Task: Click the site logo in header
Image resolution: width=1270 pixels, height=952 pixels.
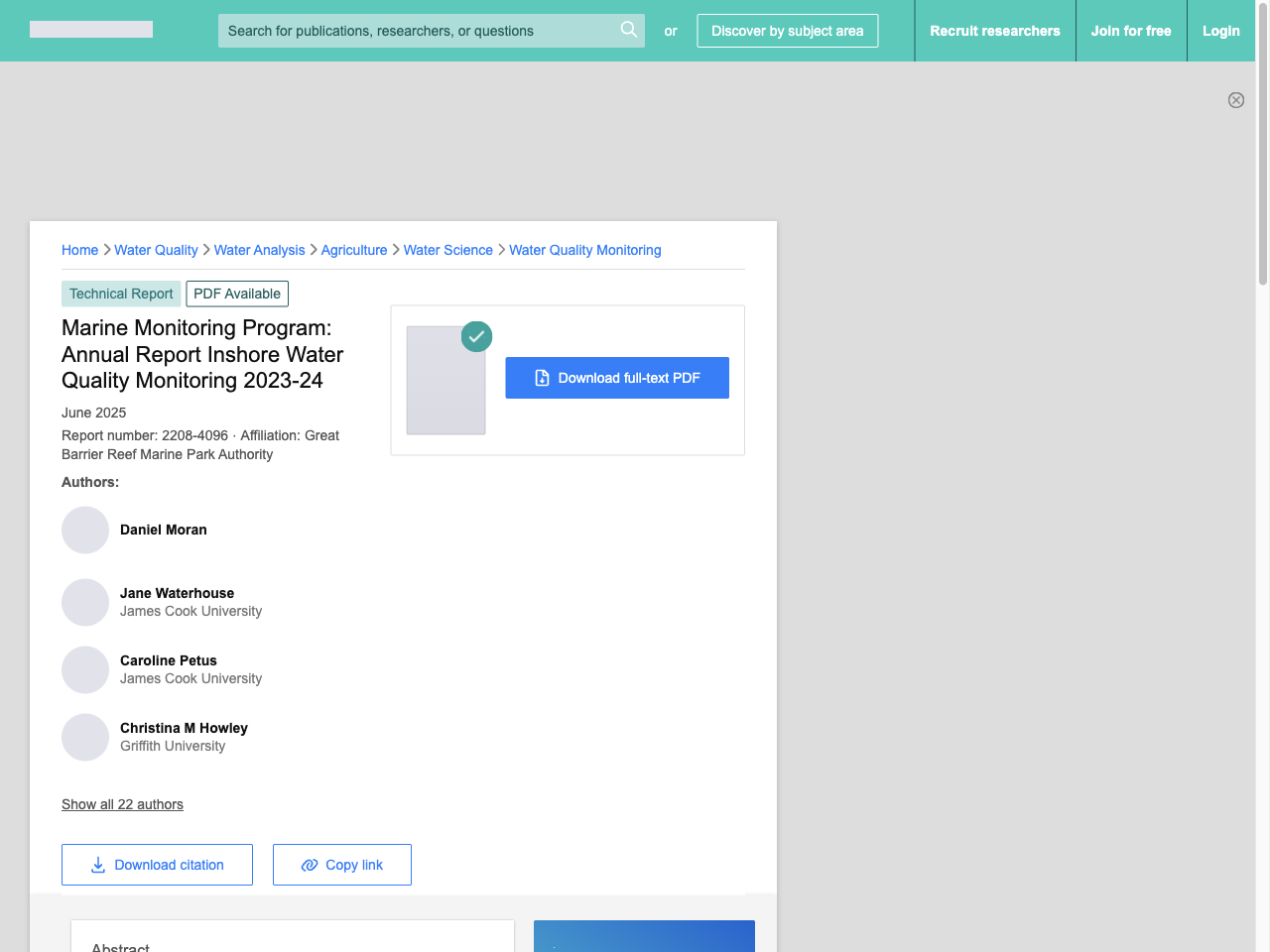Action: (91, 30)
